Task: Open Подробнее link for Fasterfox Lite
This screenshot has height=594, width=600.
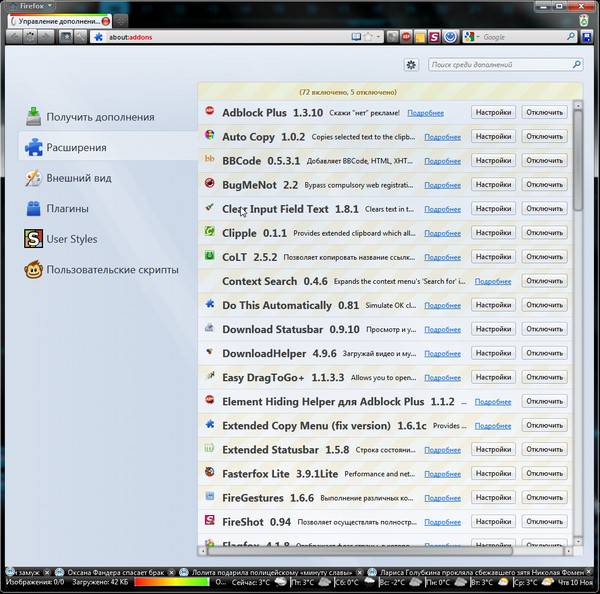Action: tap(442, 474)
